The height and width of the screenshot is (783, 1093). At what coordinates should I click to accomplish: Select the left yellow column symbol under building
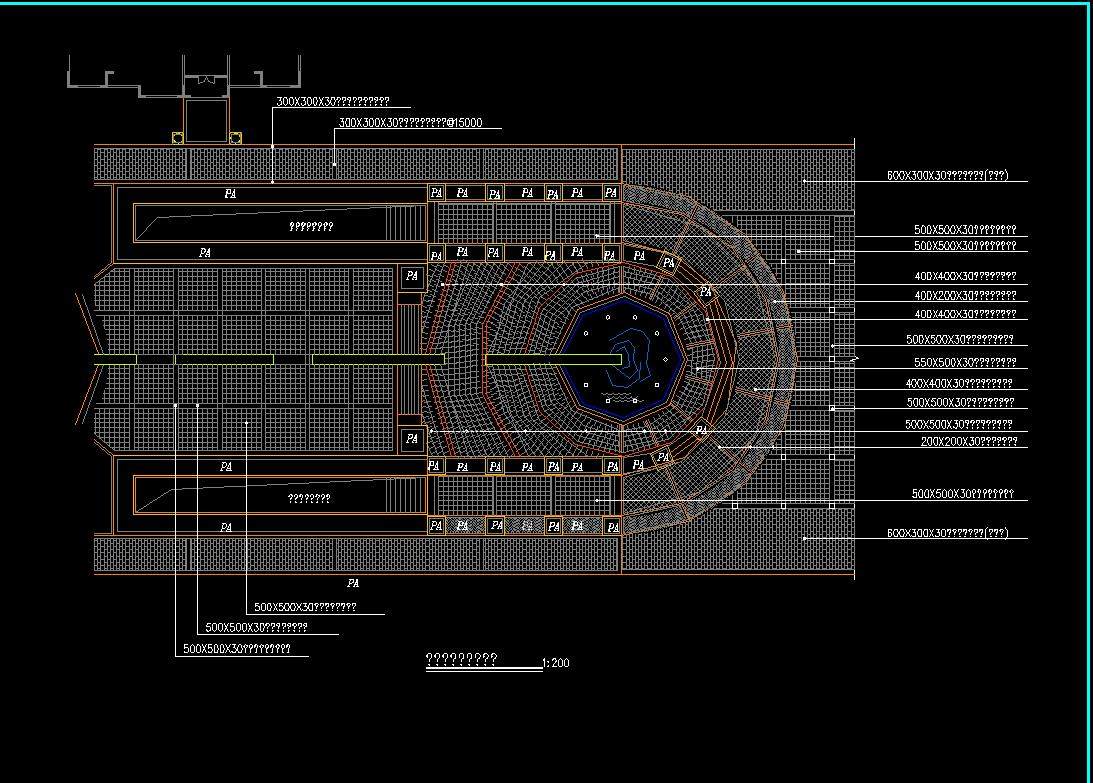coord(178,138)
